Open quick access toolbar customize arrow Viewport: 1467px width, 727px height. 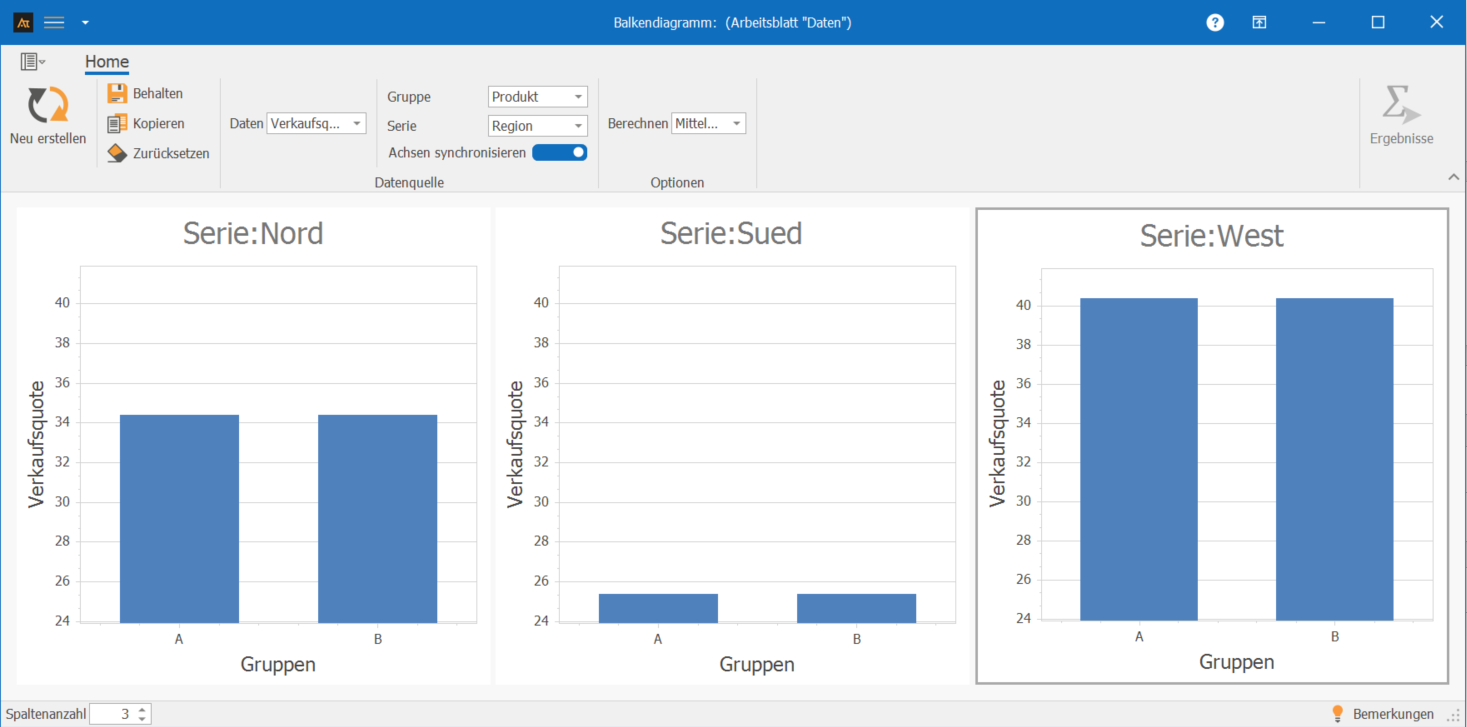tap(85, 22)
